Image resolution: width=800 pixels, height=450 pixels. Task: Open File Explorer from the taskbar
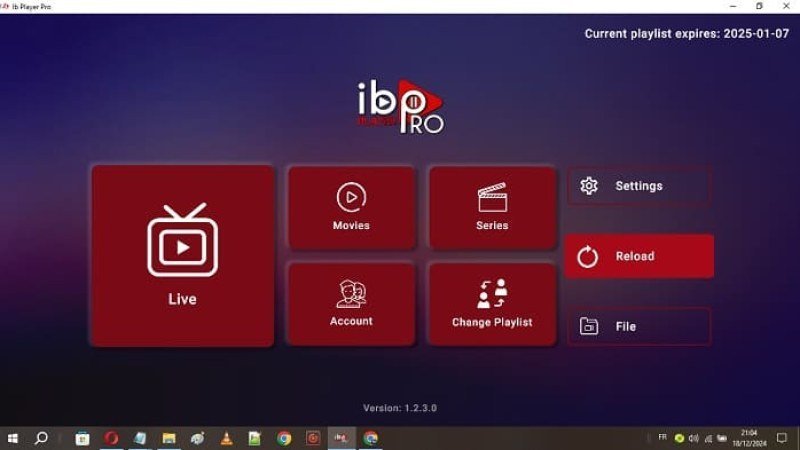click(x=169, y=438)
